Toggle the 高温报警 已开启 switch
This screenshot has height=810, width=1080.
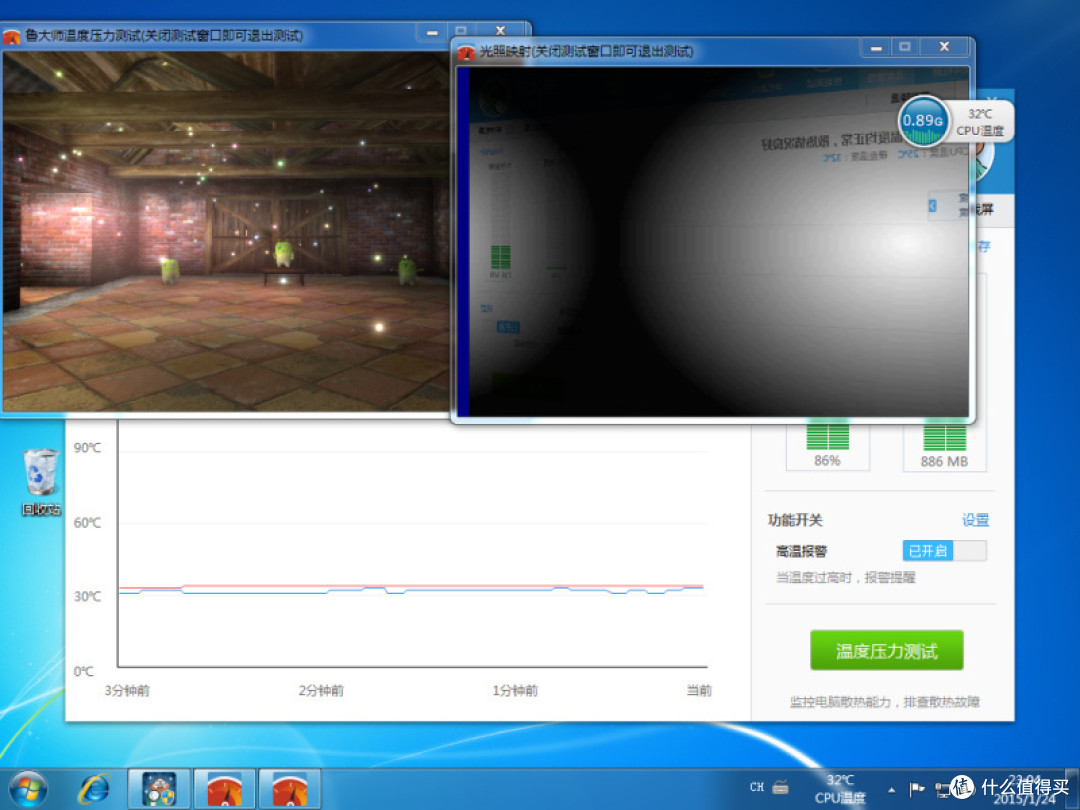pos(944,551)
